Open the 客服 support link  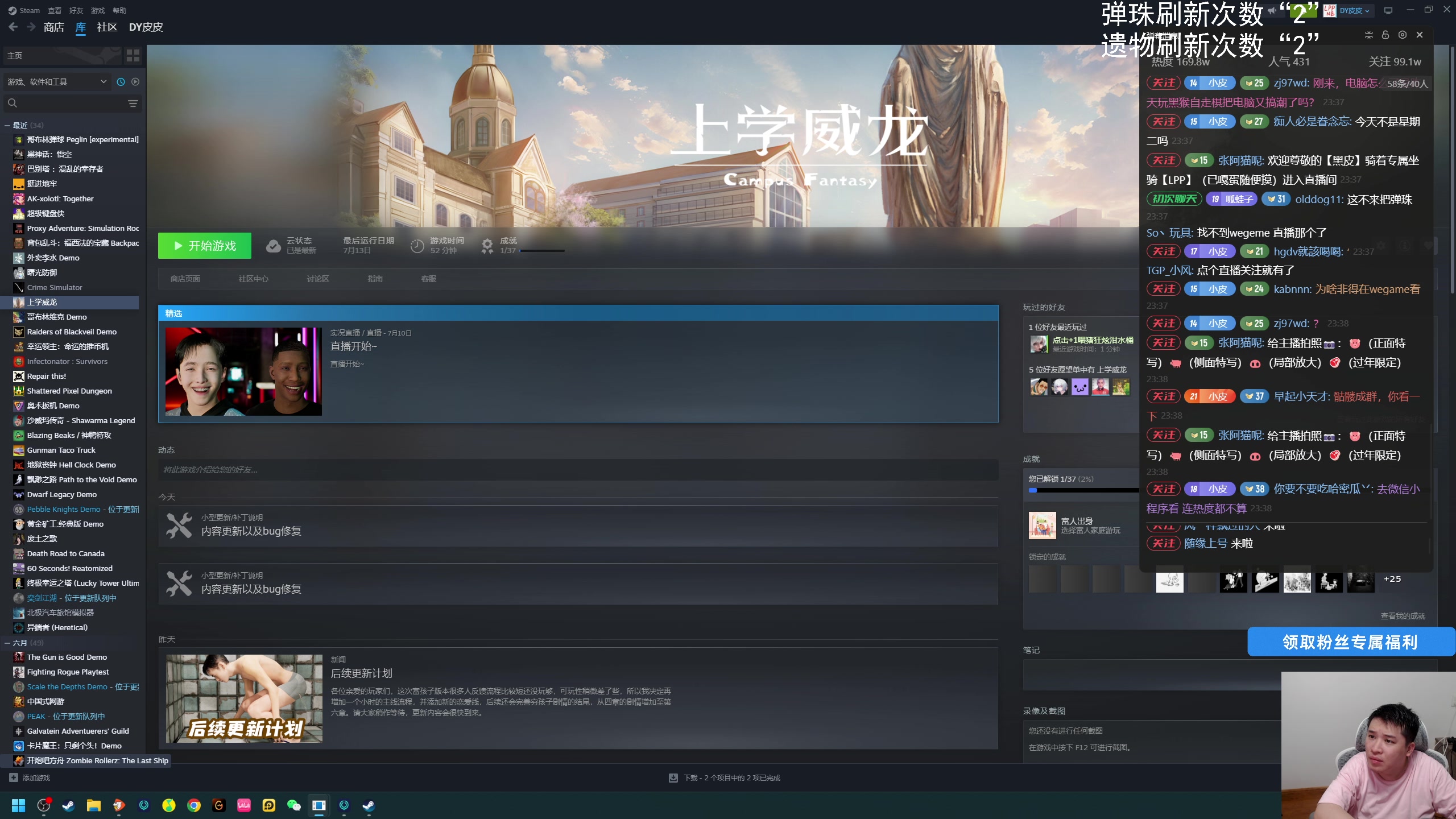tap(429, 279)
